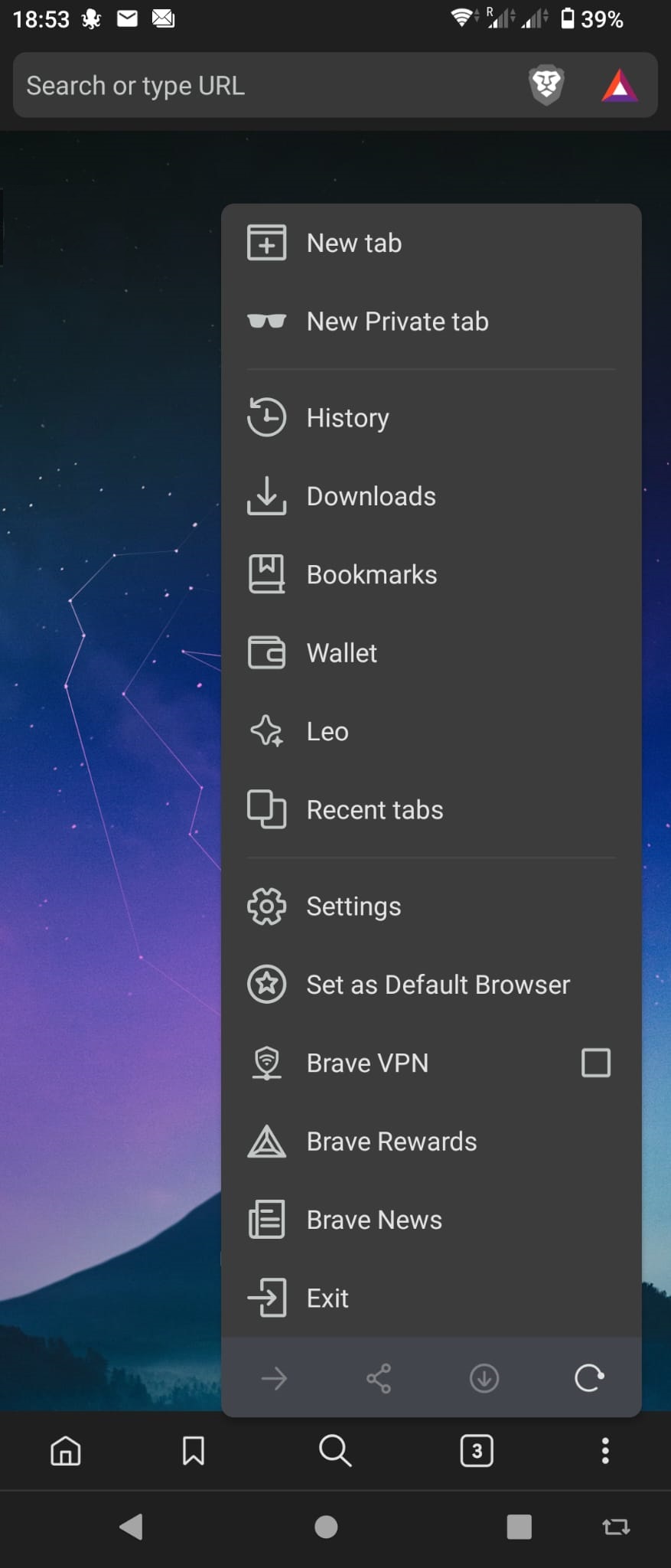Tap the share icon in menu footer

(x=379, y=1379)
